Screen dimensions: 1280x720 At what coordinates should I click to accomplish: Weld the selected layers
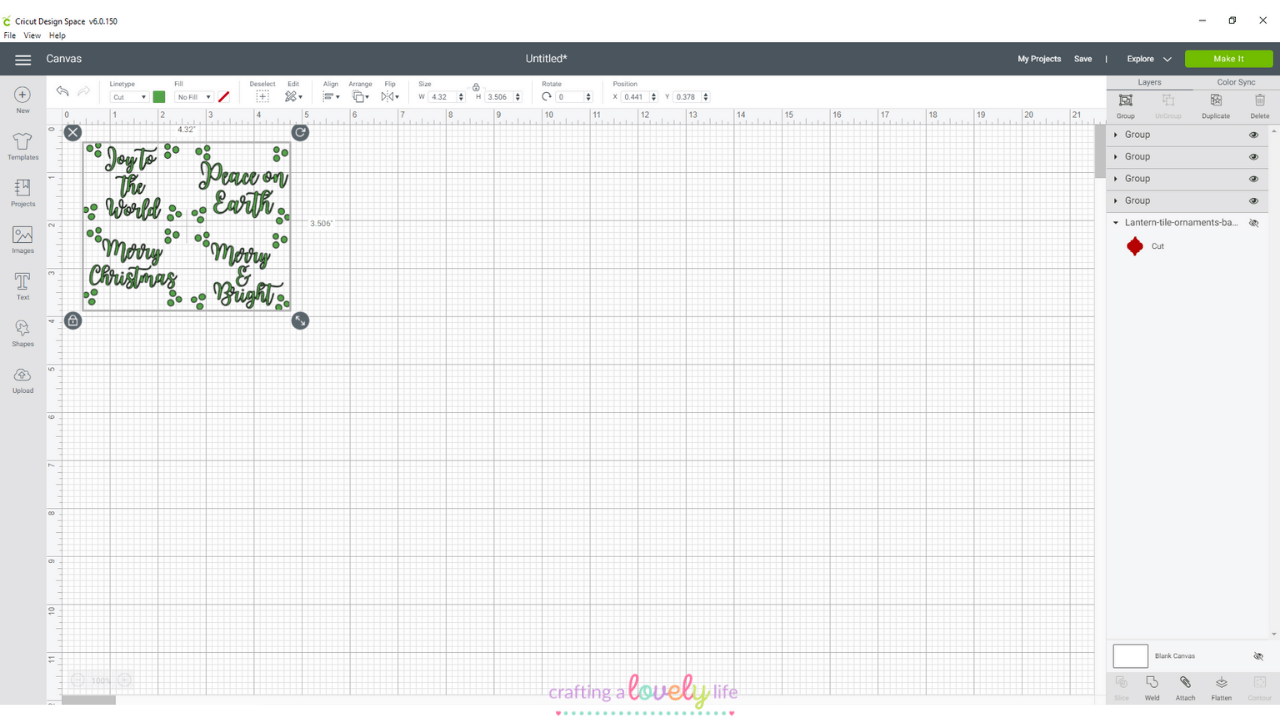pyautogui.click(x=1152, y=688)
